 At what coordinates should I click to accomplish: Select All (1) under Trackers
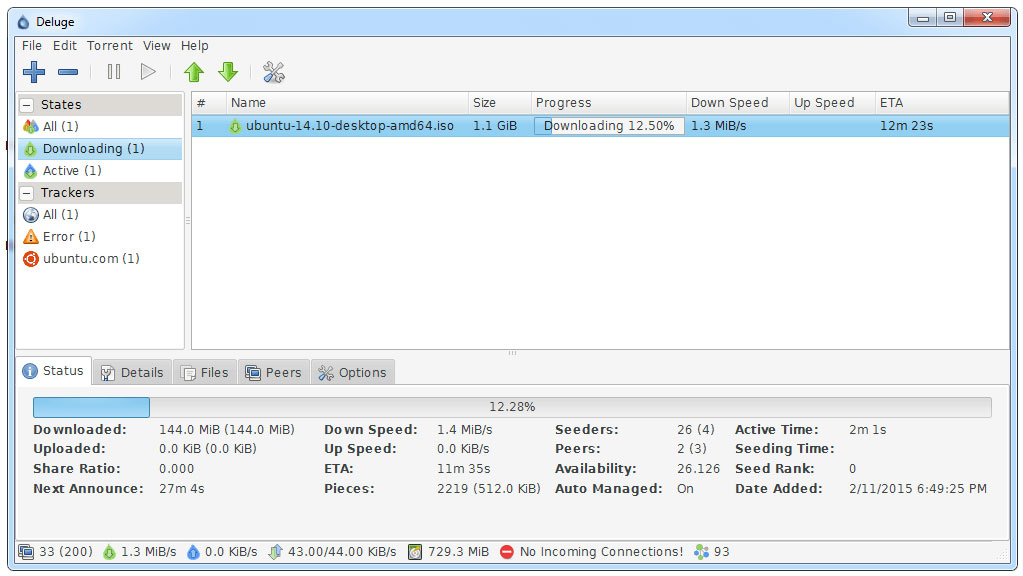click(100, 215)
